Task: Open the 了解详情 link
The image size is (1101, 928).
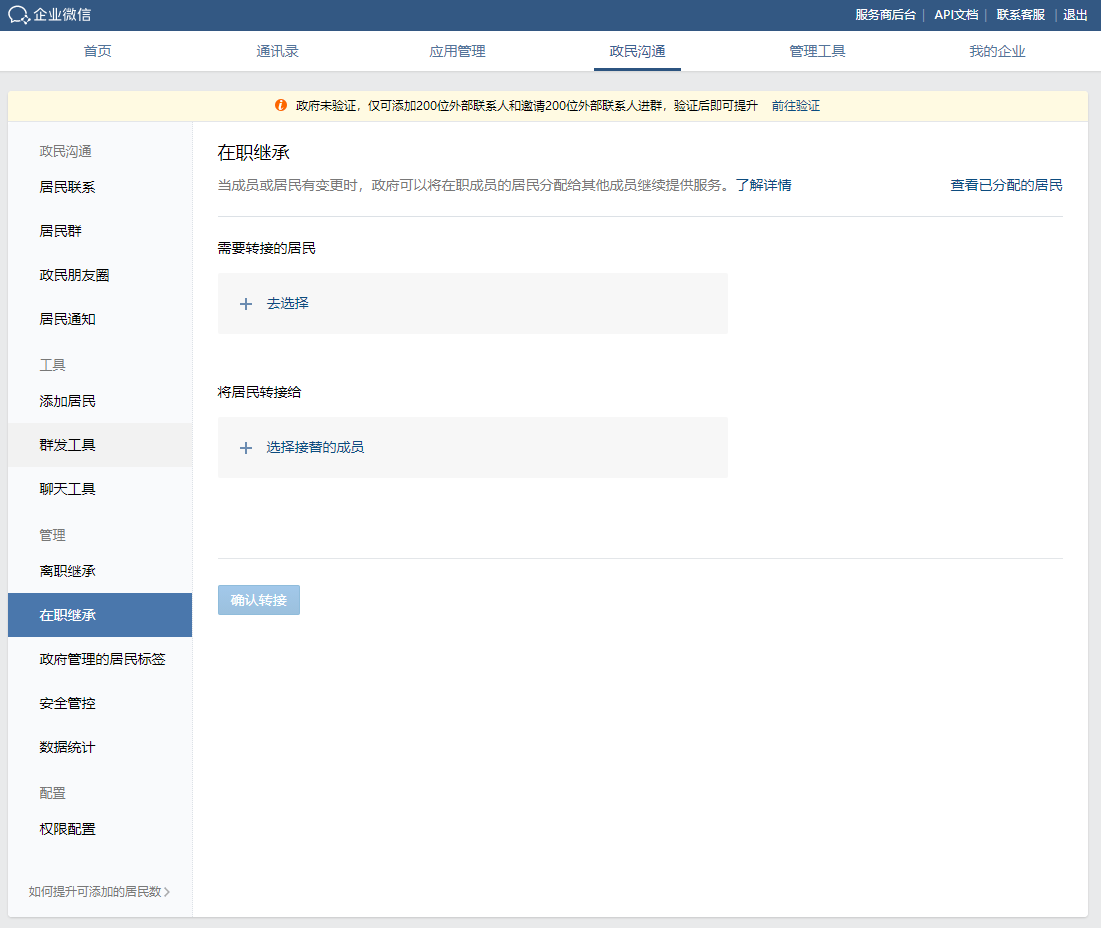Action: (x=763, y=185)
